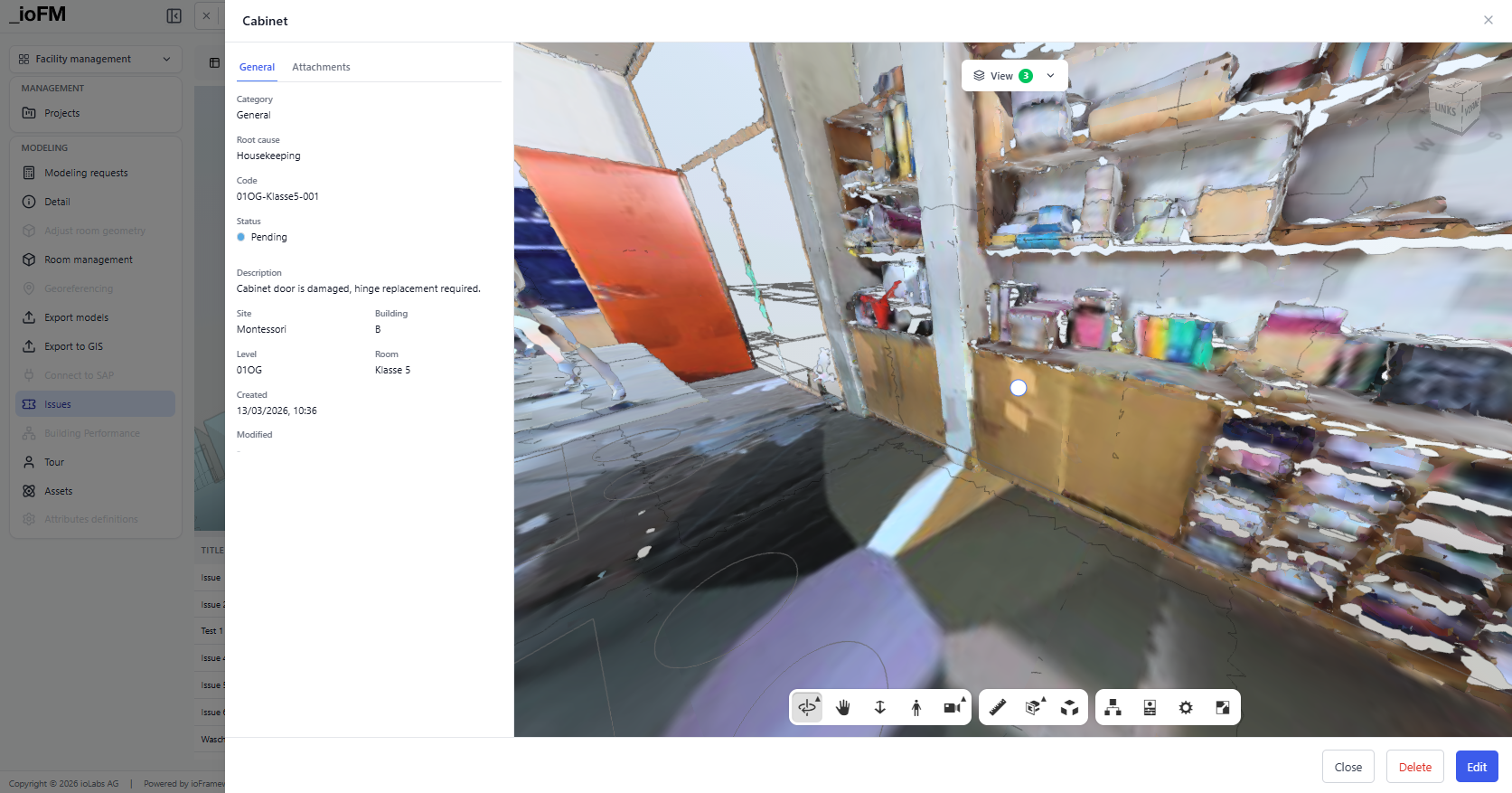The width and height of the screenshot is (1512, 793).
Task: Expand the Facility management dropdown
Action: (96, 59)
